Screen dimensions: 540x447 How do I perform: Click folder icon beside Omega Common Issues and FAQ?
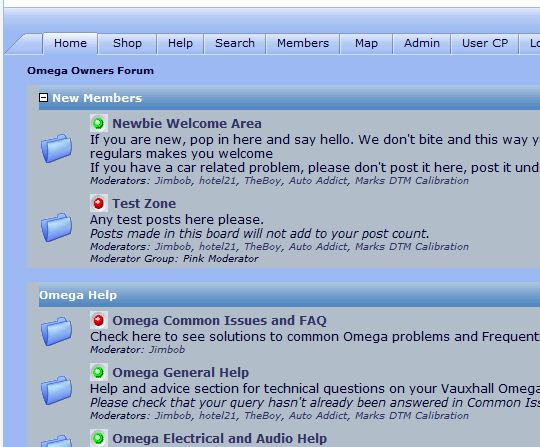[x=56, y=331]
